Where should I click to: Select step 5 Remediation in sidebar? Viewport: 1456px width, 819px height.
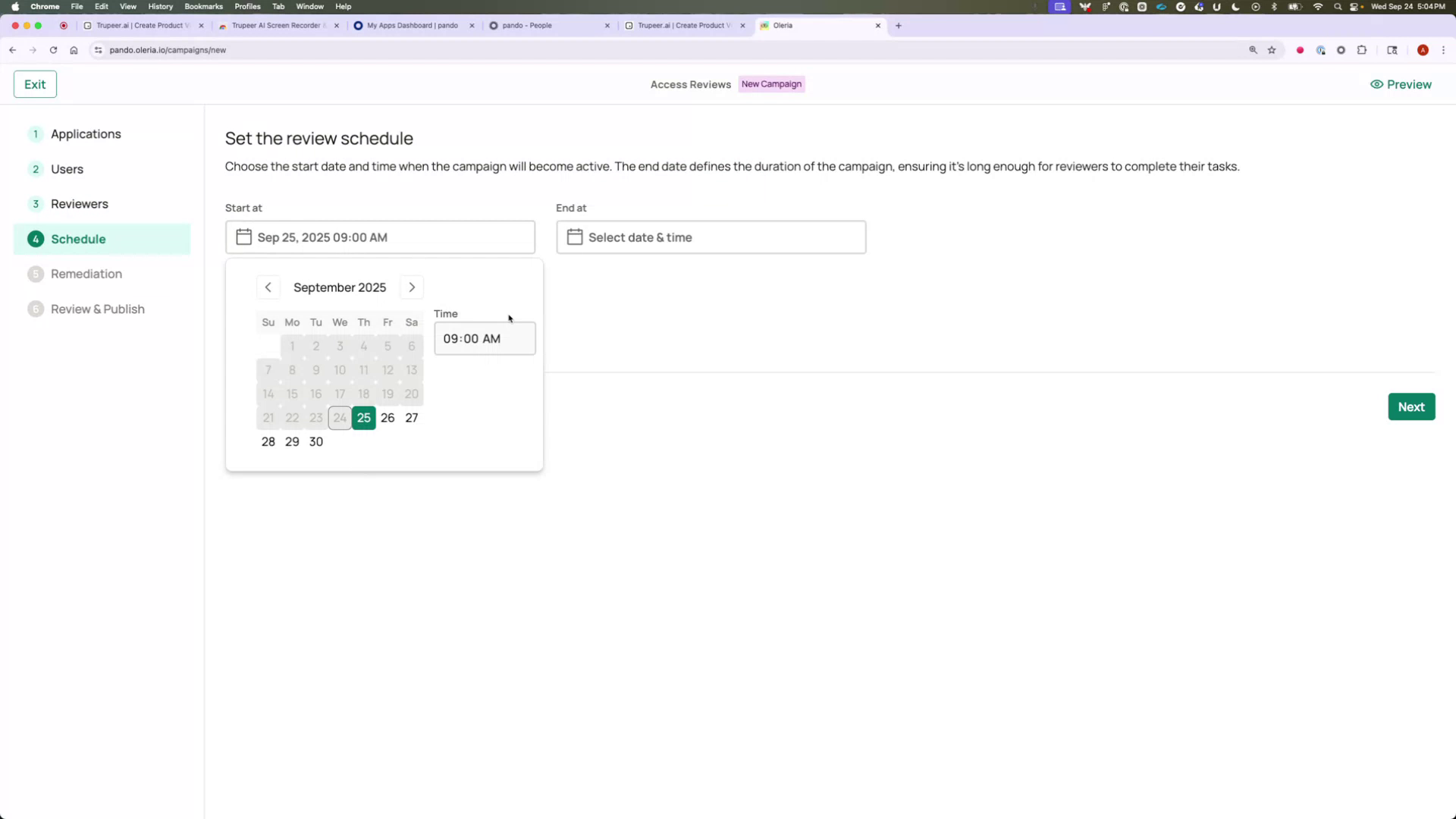tap(86, 274)
